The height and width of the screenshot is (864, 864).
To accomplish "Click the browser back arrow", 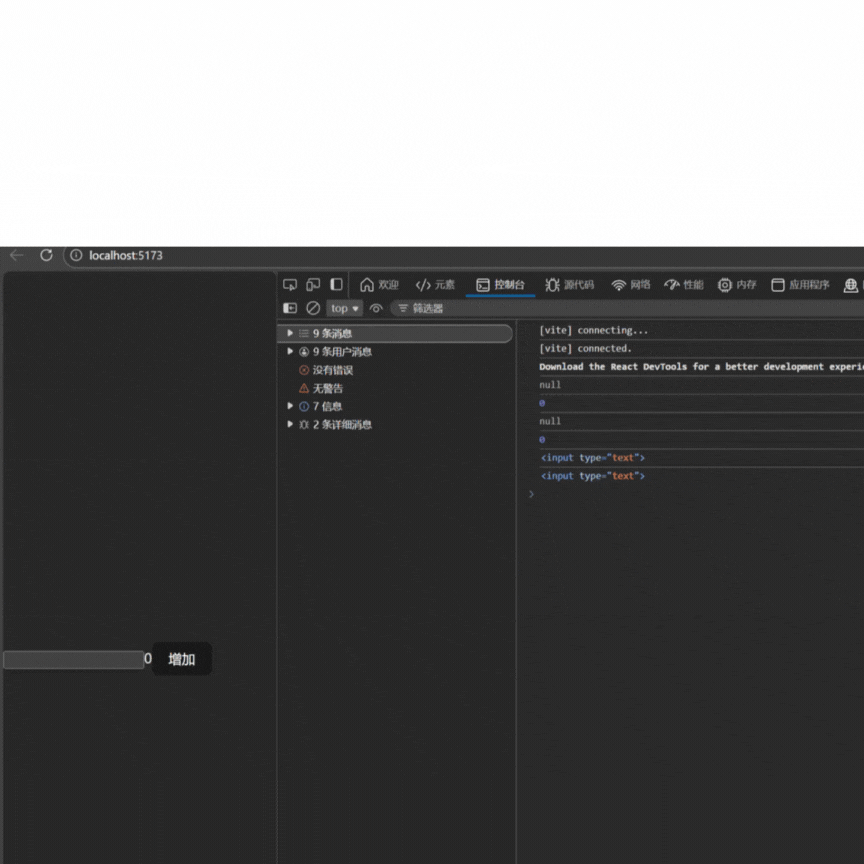I will 17,255.
